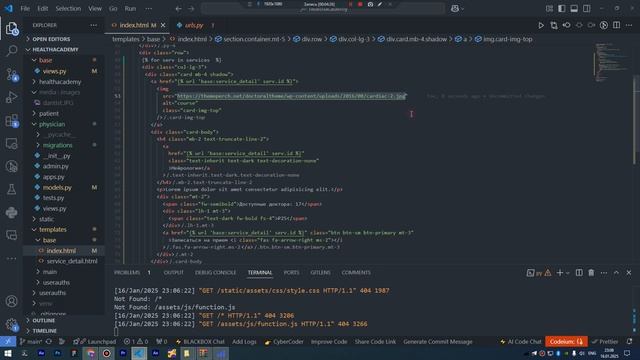Open the Extensions view
This screenshot has height=360, width=640.
pos(12,120)
